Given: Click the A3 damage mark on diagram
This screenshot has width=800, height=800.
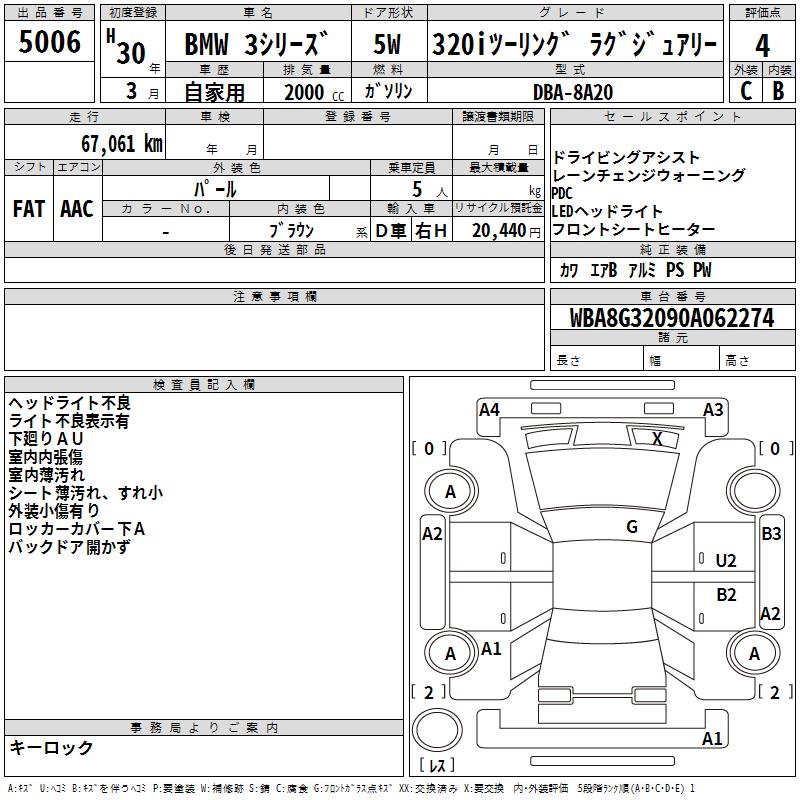Looking at the screenshot, I should point(713,410).
